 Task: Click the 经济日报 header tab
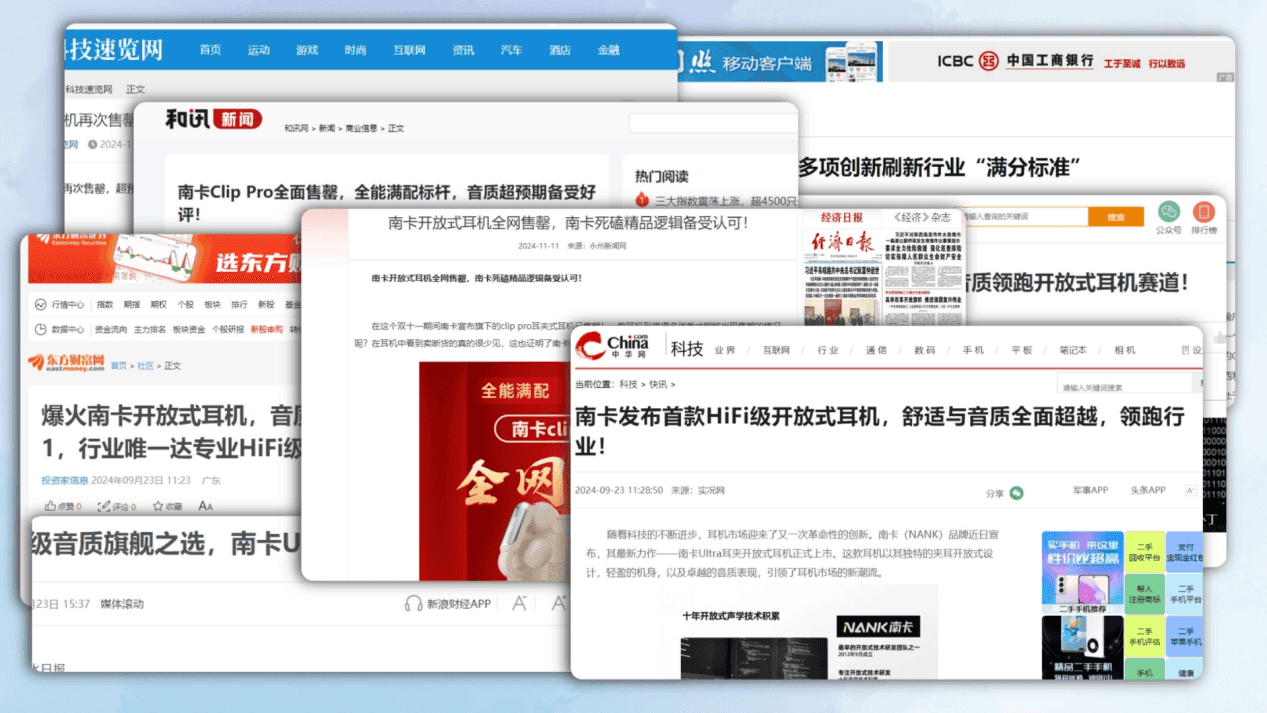(x=842, y=218)
